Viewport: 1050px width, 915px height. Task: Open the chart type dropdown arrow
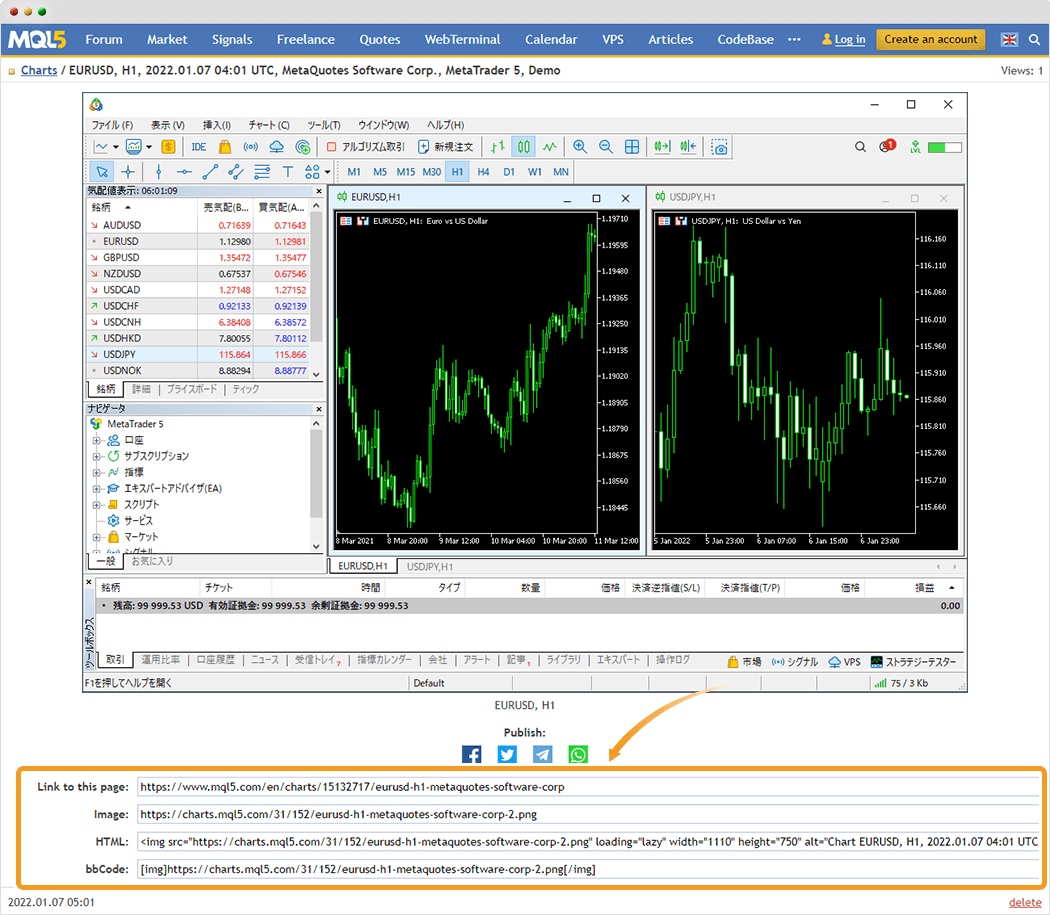[116, 147]
